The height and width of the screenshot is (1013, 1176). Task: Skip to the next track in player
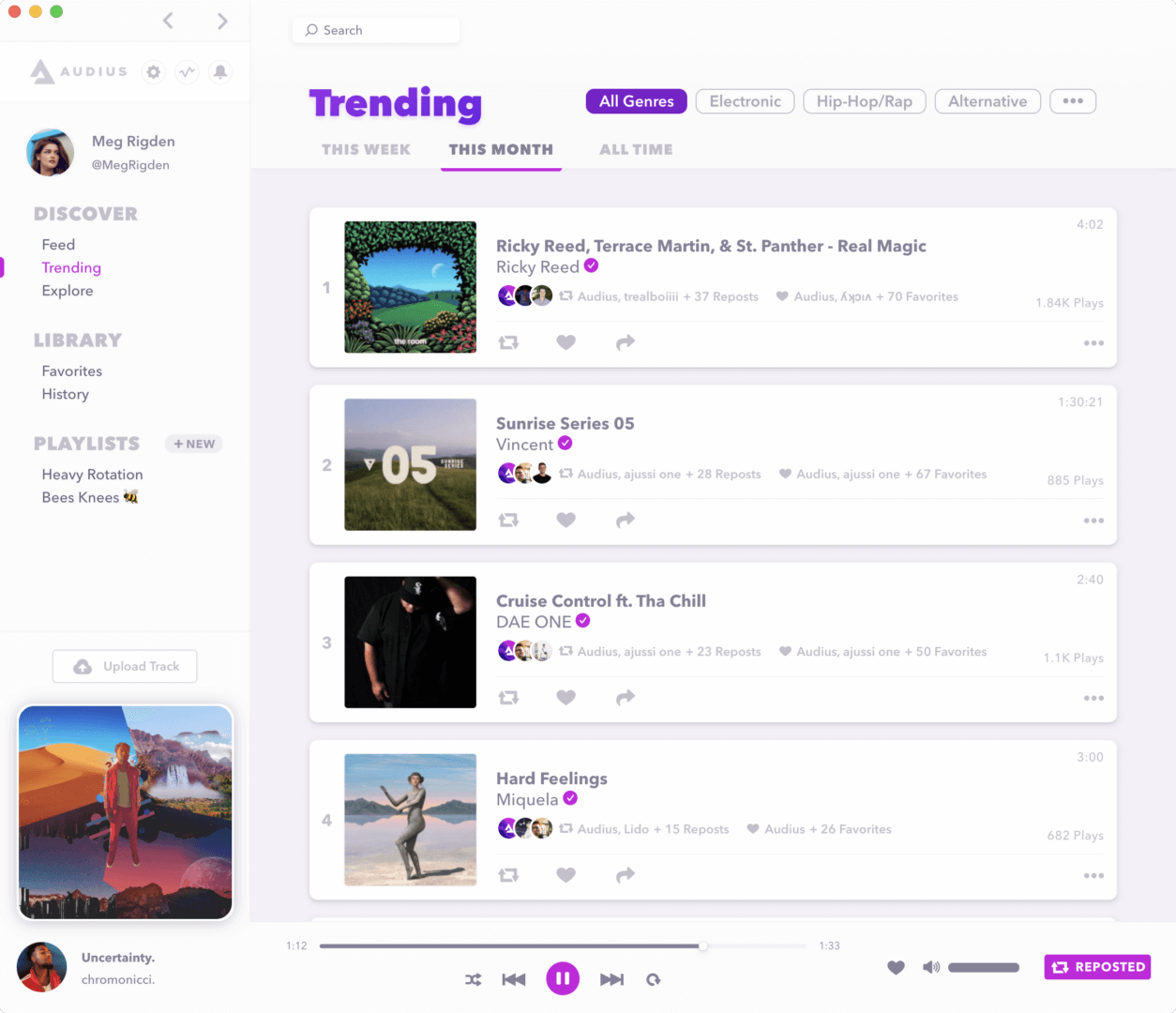point(611,979)
